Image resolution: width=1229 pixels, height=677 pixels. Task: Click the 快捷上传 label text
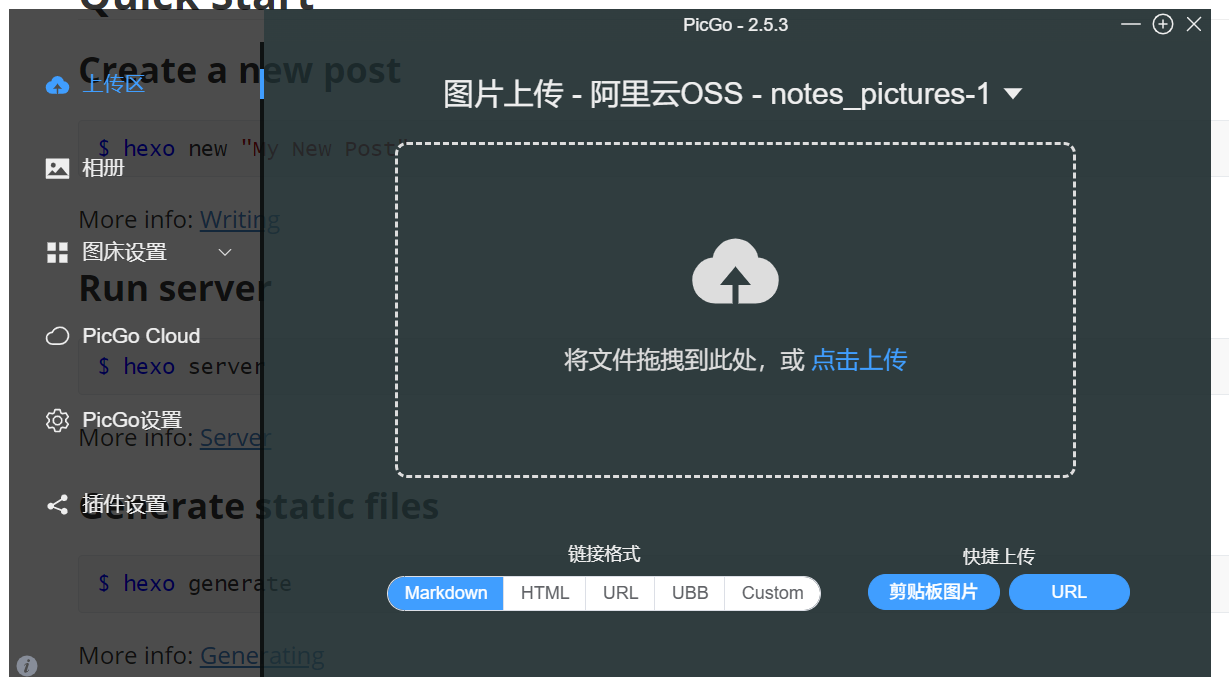point(999,556)
